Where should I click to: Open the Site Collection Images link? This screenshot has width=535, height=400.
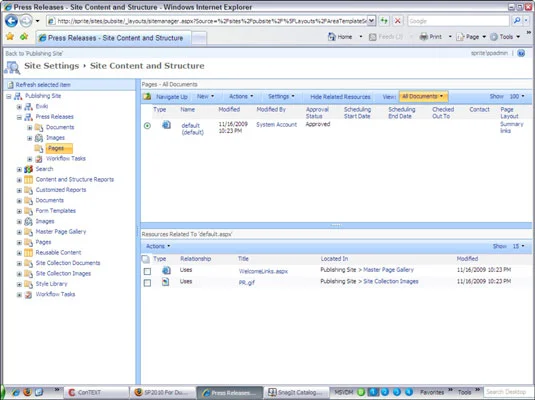click(391, 281)
